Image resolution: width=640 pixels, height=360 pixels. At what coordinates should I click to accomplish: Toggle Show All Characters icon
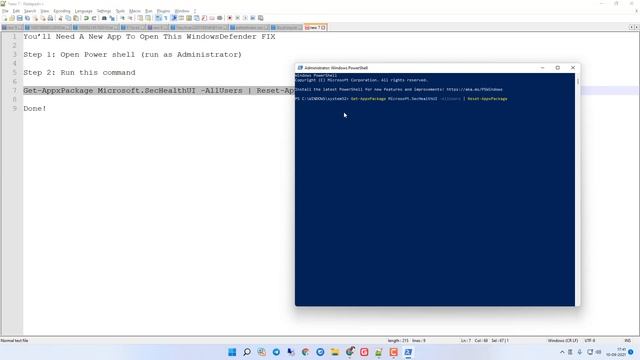(x=165, y=18)
